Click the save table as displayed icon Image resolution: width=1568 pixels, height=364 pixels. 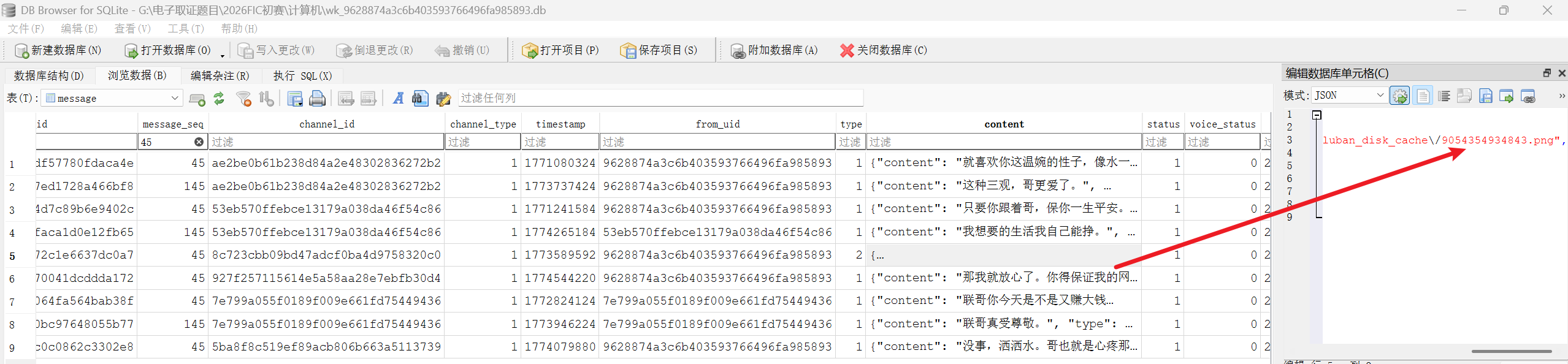tap(295, 98)
